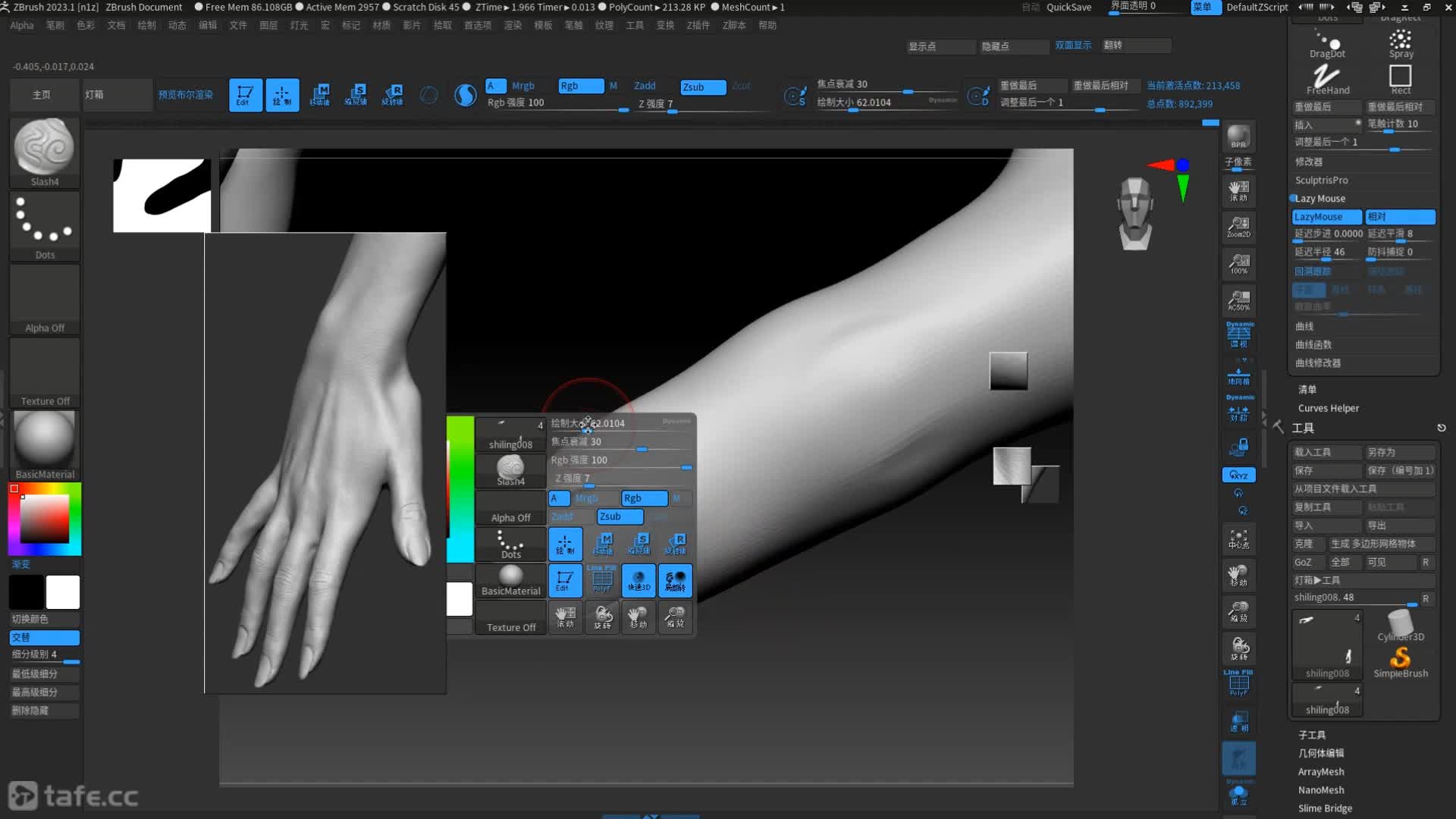Click the center point (中心点) frame icon
The height and width of the screenshot is (819, 1456).
[1238, 538]
